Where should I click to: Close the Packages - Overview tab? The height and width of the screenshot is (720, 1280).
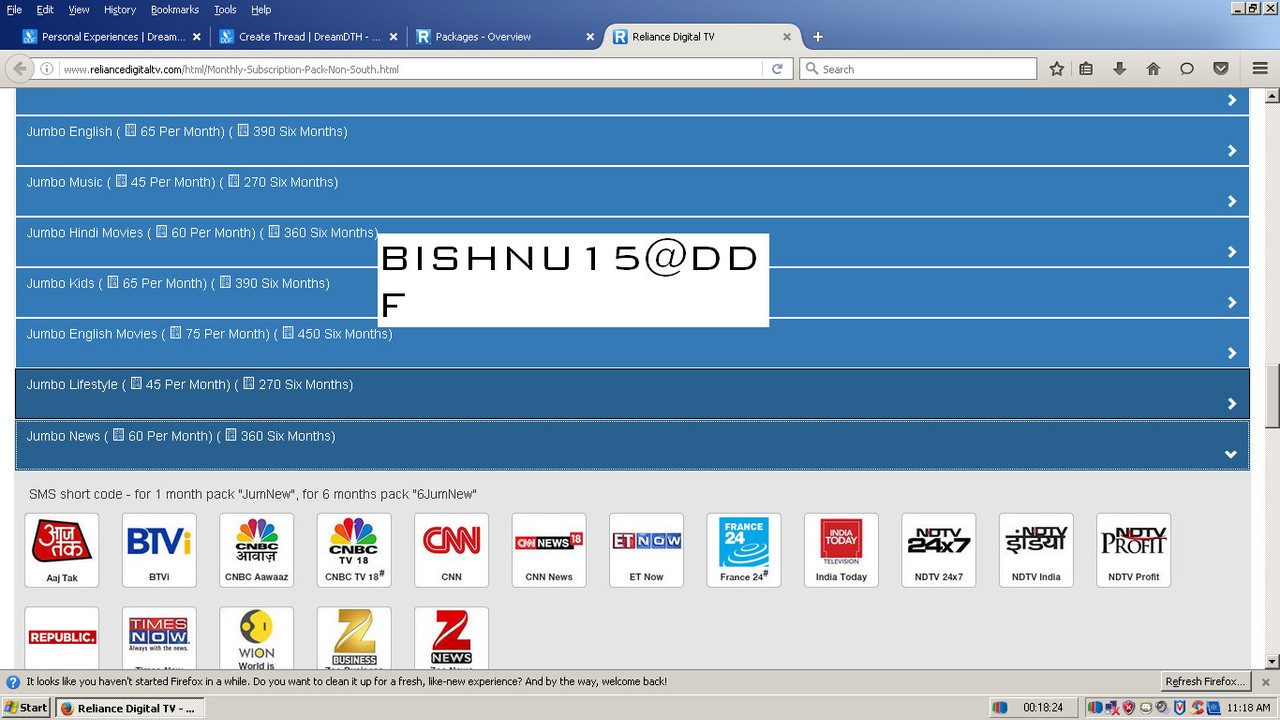(590, 37)
